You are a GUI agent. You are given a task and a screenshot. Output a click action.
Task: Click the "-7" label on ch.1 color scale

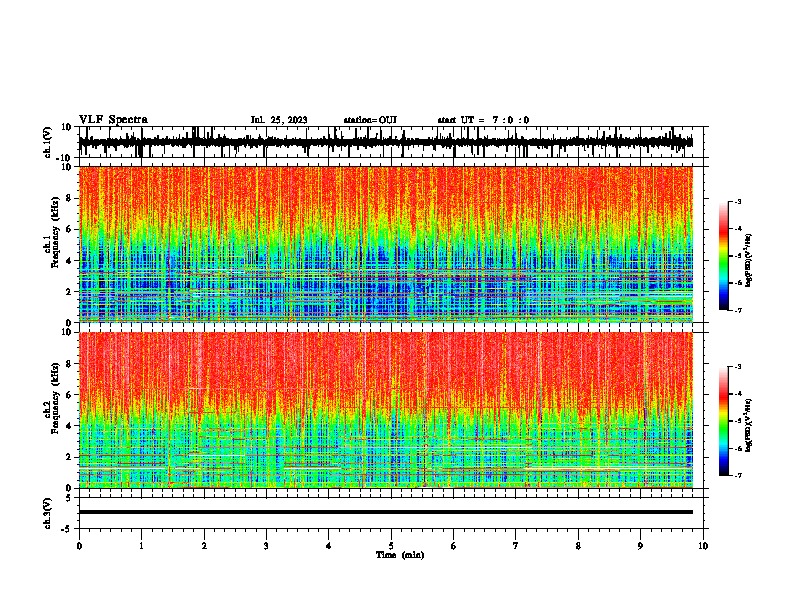(x=737, y=310)
